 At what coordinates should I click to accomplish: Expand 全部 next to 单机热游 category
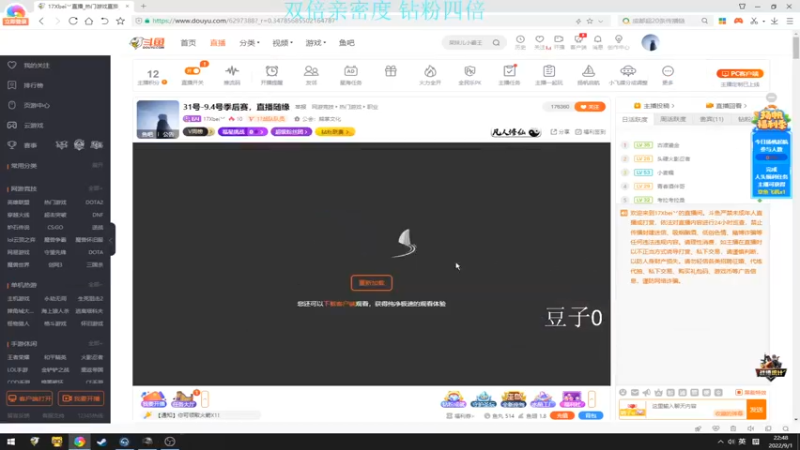95,285
